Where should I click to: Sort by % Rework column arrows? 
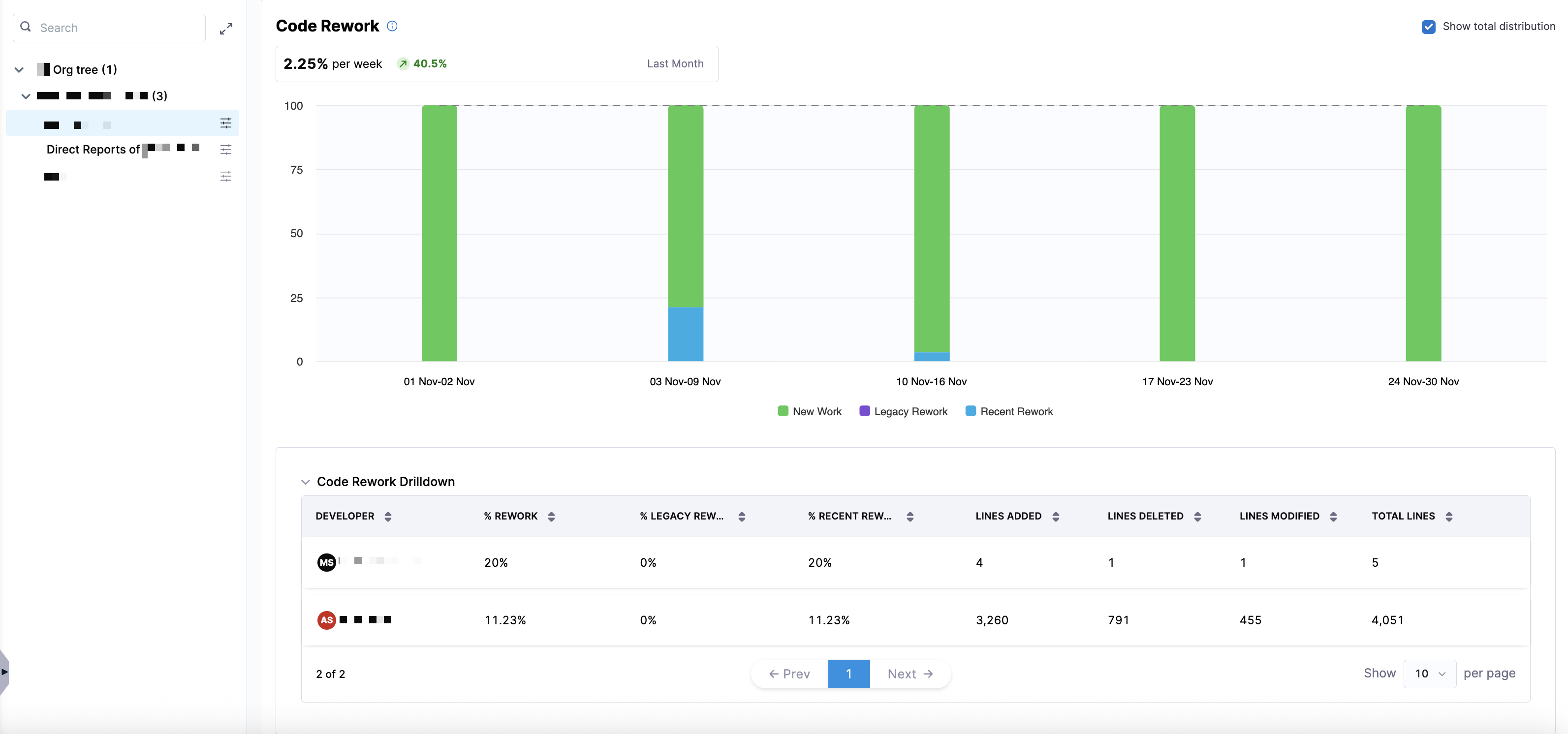(x=551, y=517)
